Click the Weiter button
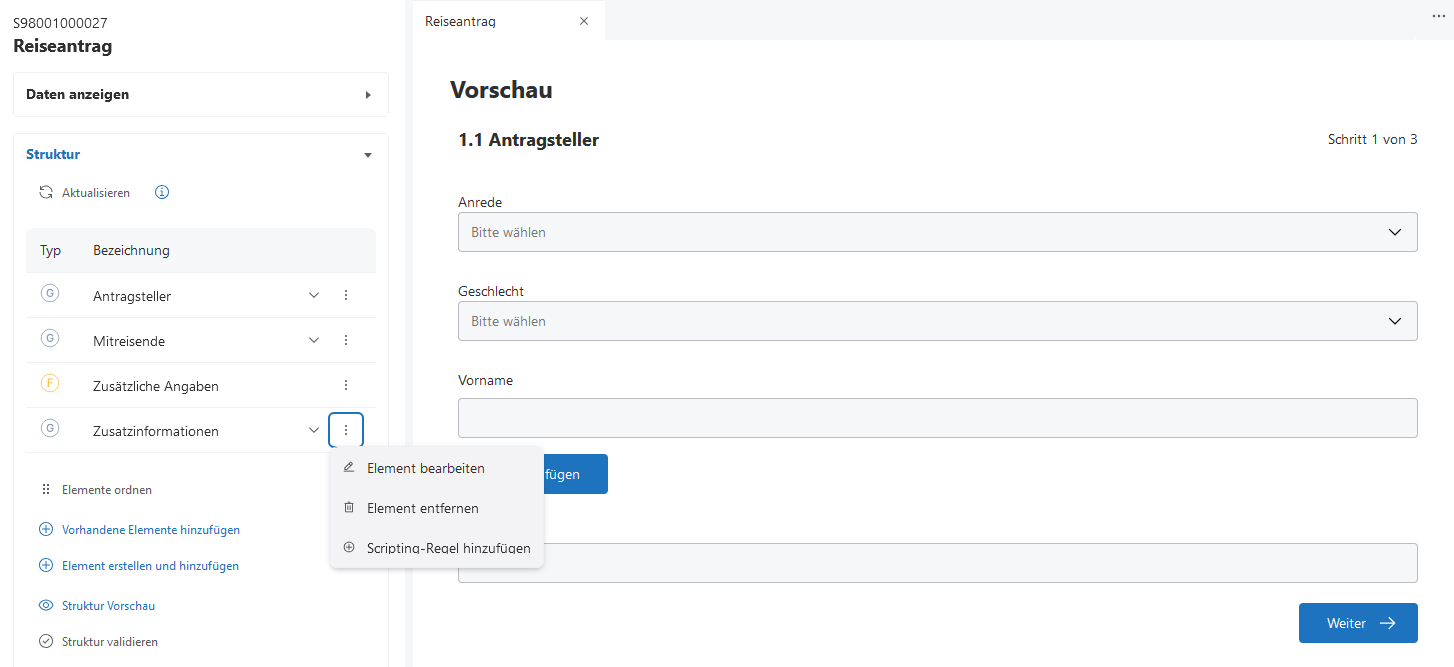Image resolution: width=1454 pixels, height=667 pixels. 1357,623
